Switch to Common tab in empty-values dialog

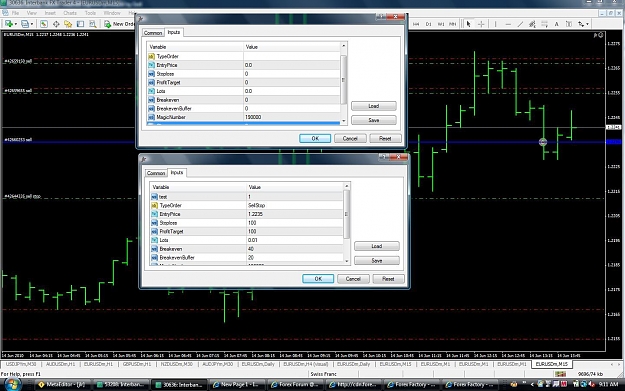tap(153, 33)
